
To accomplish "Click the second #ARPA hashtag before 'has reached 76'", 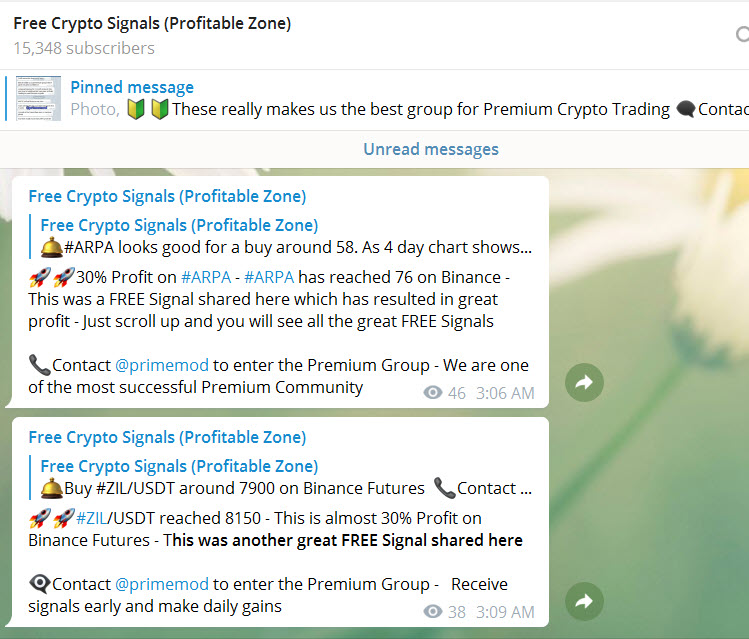I will coord(269,277).
